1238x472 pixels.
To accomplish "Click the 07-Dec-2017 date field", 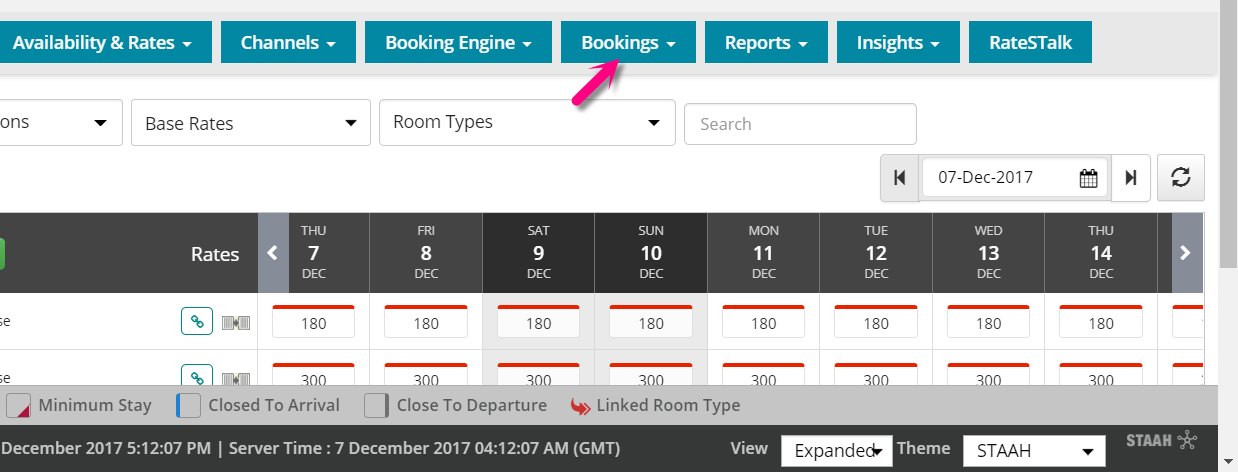I will click(1015, 178).
